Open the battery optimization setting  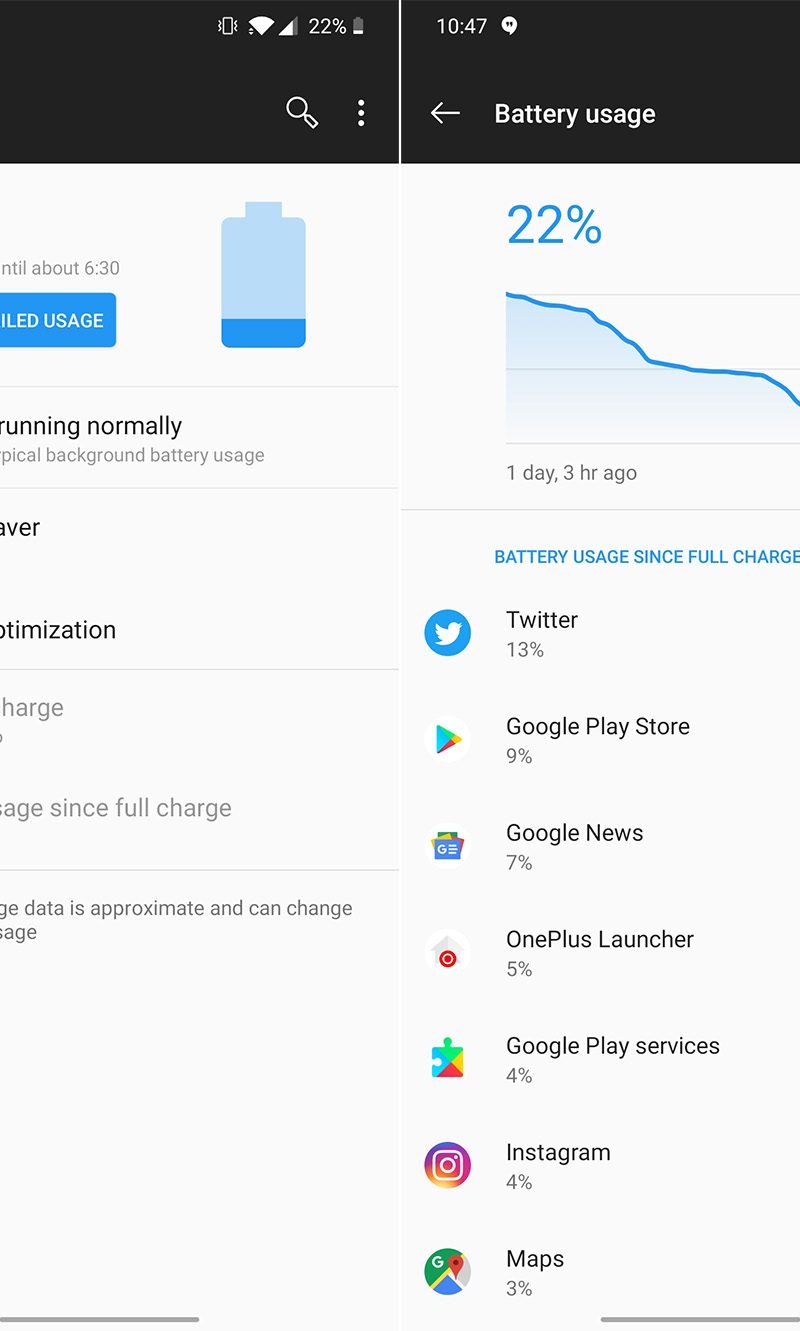click(x=199, y=630)
